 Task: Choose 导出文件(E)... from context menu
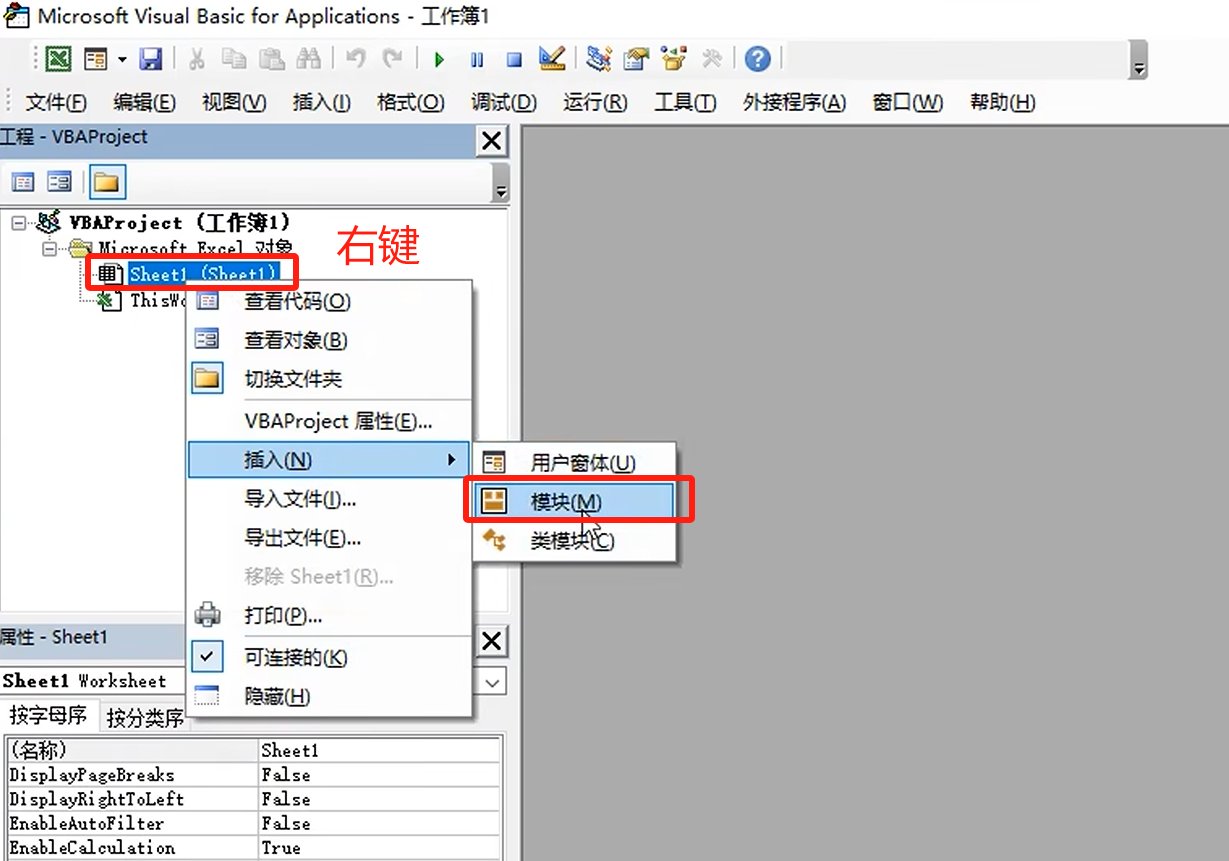tap(329, 538)
